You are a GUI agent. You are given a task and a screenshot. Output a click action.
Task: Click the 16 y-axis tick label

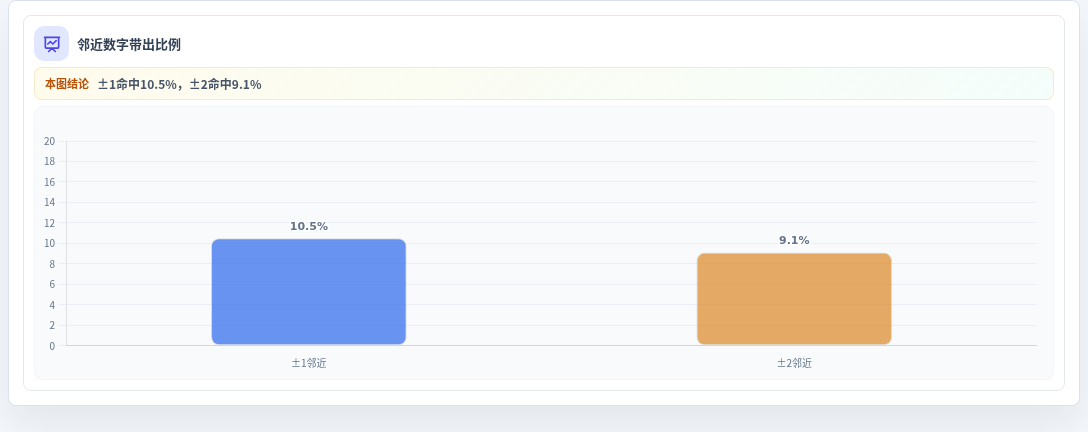49,182
